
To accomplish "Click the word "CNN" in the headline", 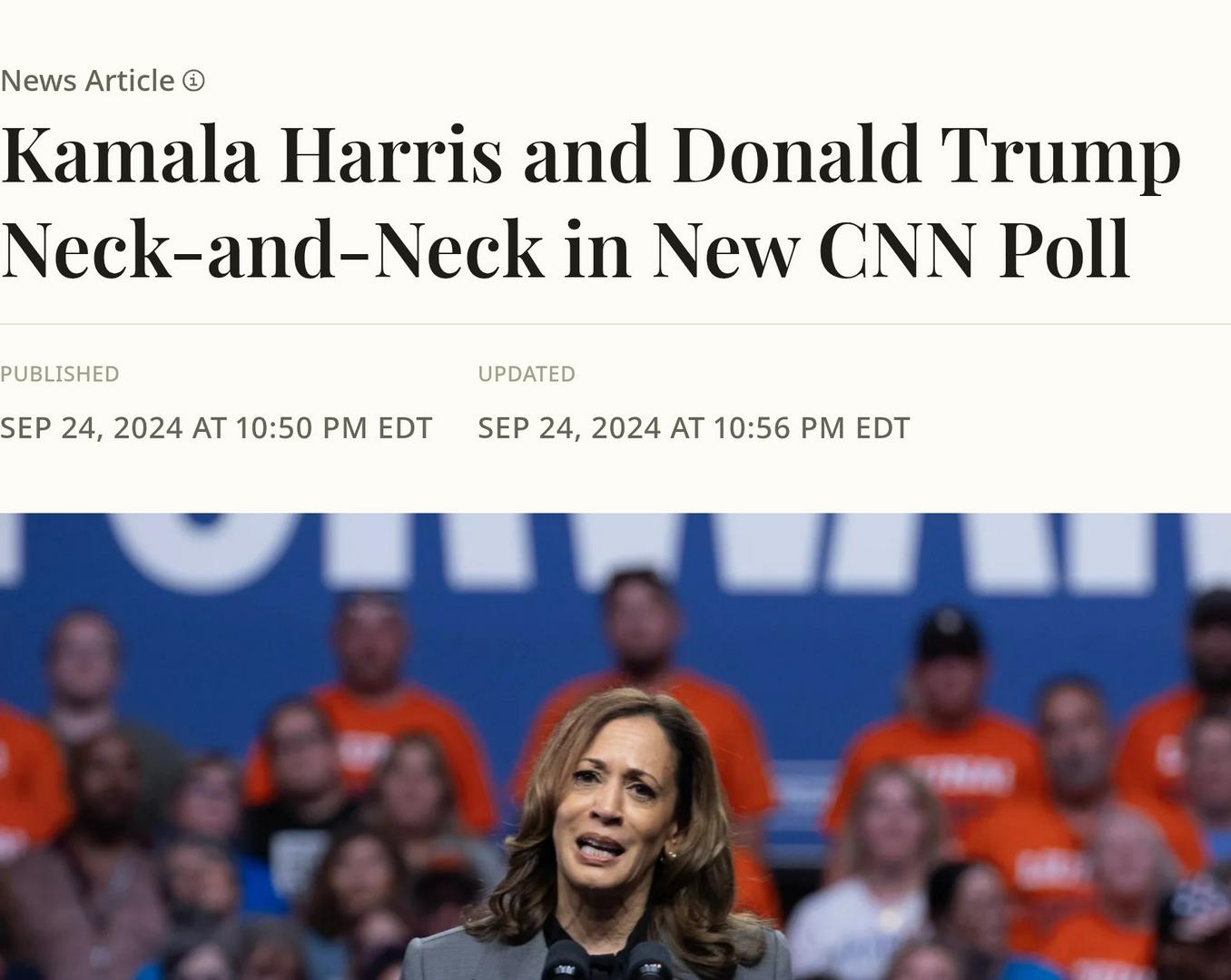I will 897,249.
